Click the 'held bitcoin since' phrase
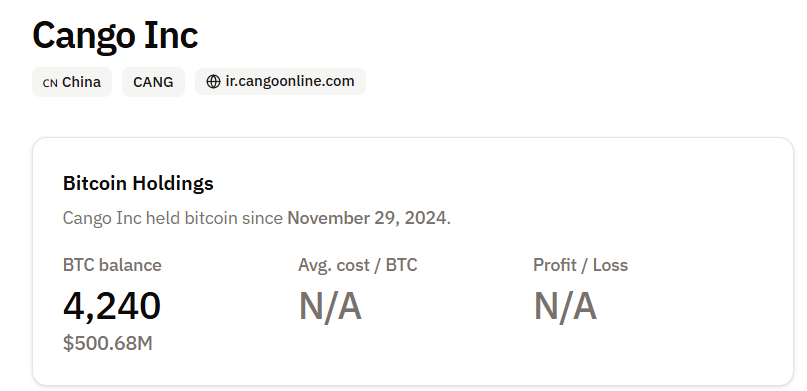The image size is (807, 391). [214, 218]
